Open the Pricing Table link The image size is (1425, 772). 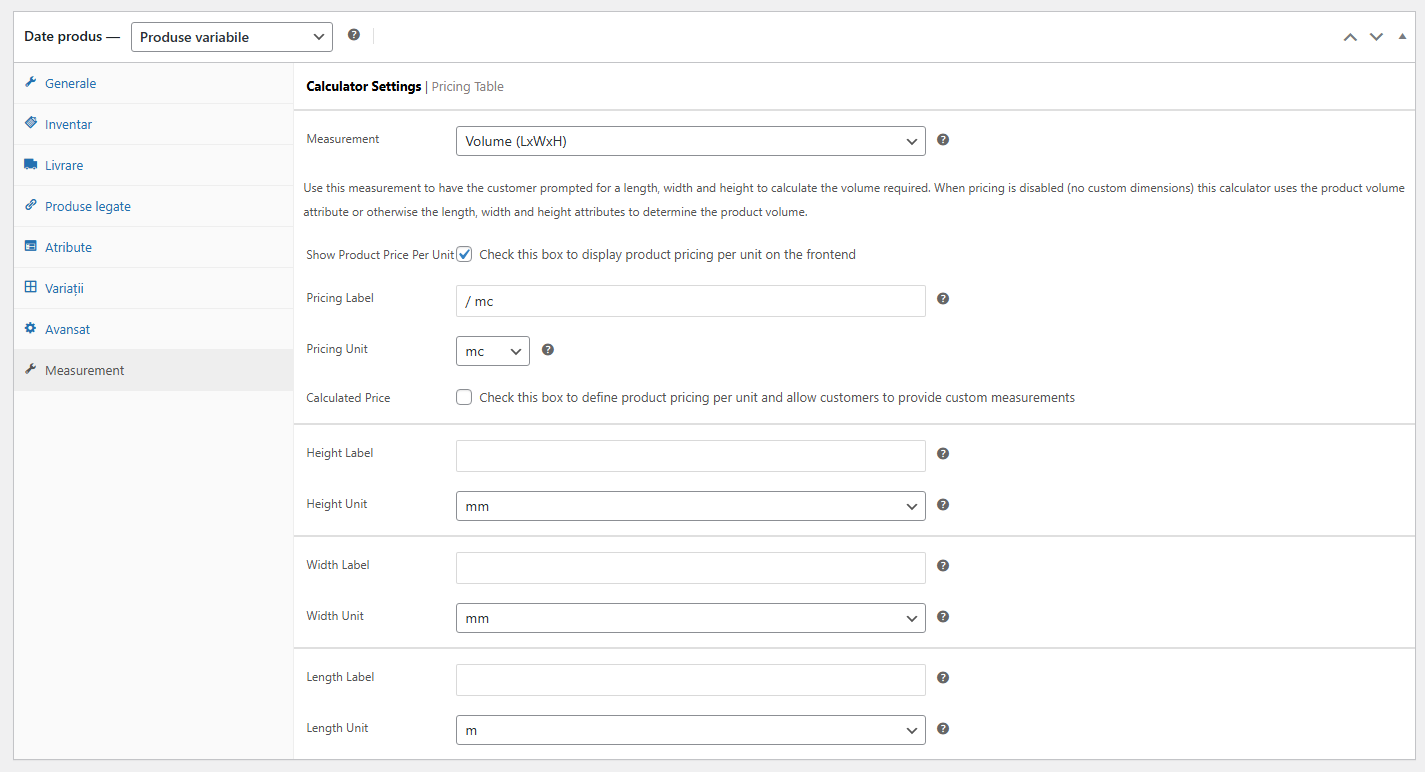[x=467, y=87]
